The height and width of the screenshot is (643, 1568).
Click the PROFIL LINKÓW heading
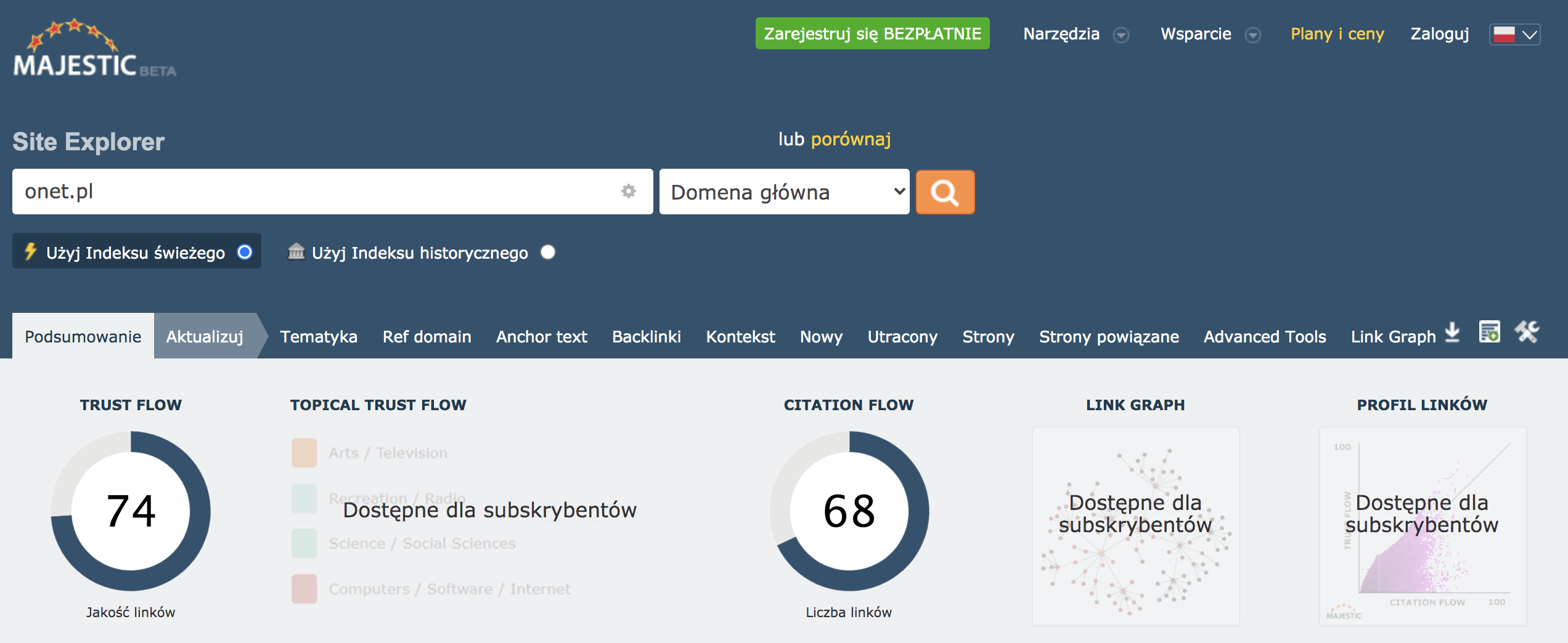[x=1422, y=405]
